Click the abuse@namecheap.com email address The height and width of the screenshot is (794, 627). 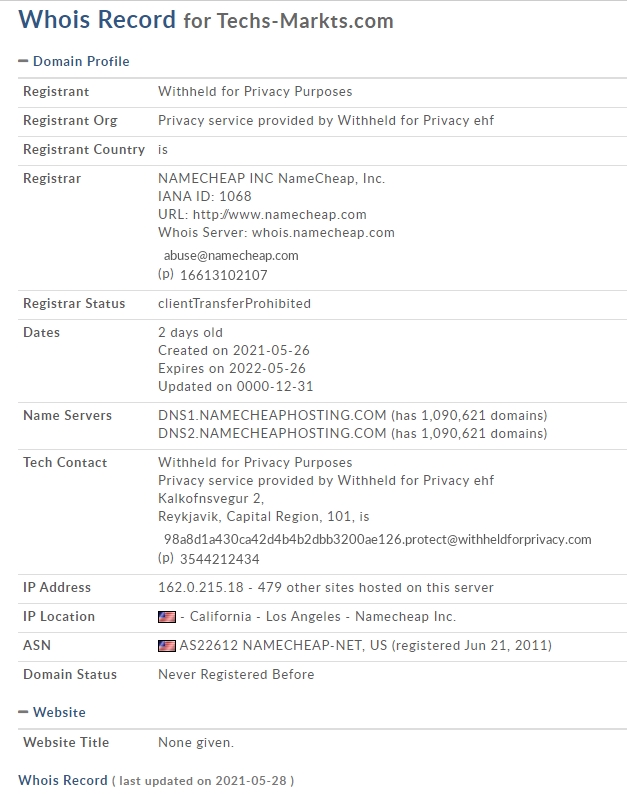coord(231,255)
